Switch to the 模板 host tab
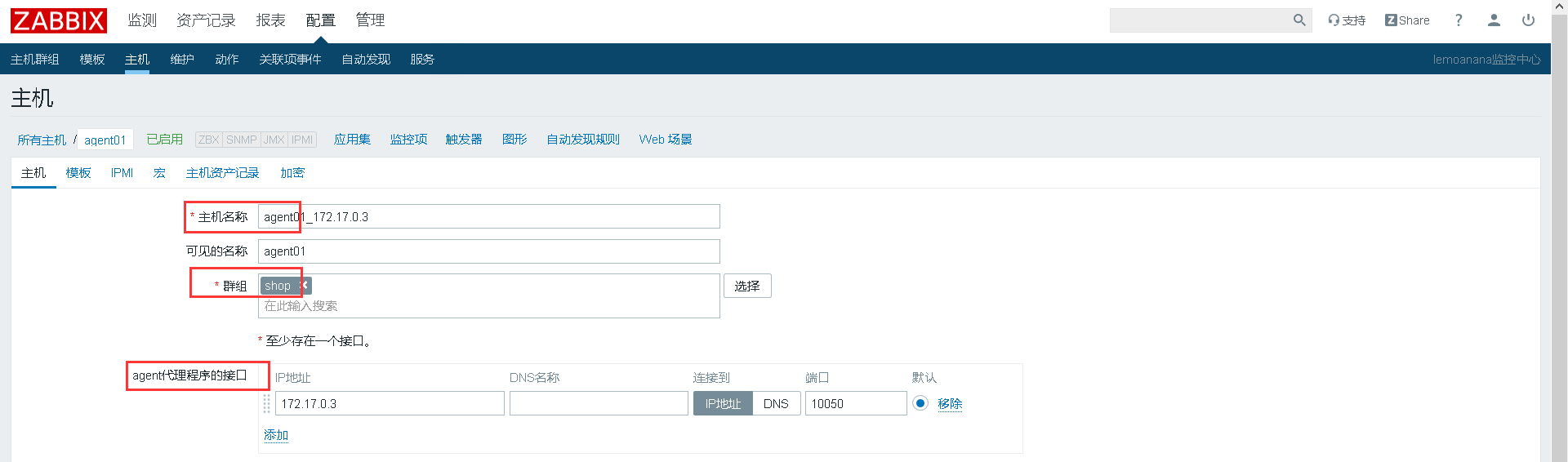Viewport: 1568px width, 462px height. point(78,173)
